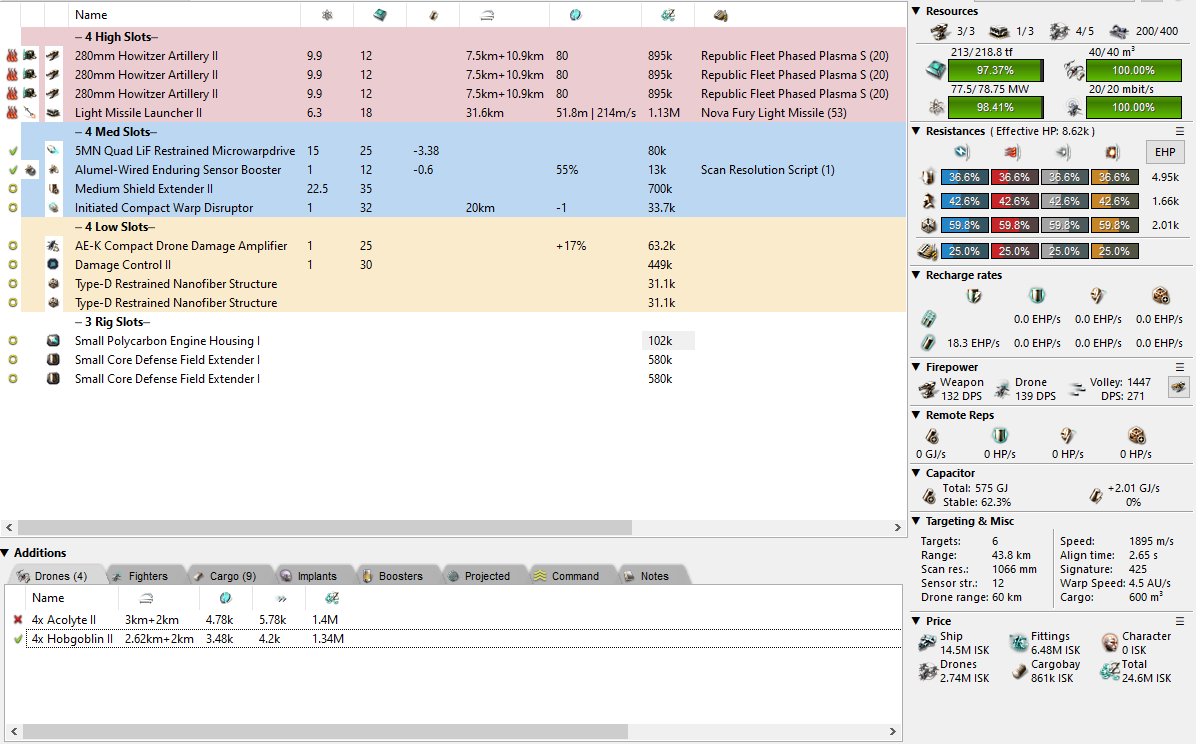
Task: Click the CPU column header icon
Action: click(380, 15)
